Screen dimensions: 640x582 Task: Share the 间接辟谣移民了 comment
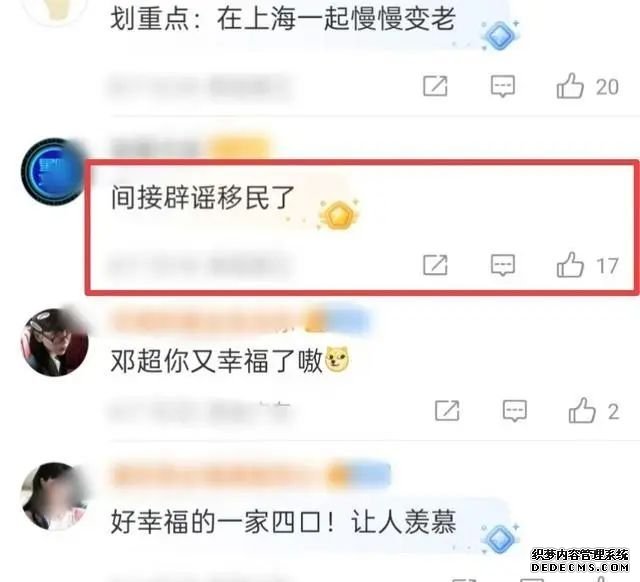[435, 265]
